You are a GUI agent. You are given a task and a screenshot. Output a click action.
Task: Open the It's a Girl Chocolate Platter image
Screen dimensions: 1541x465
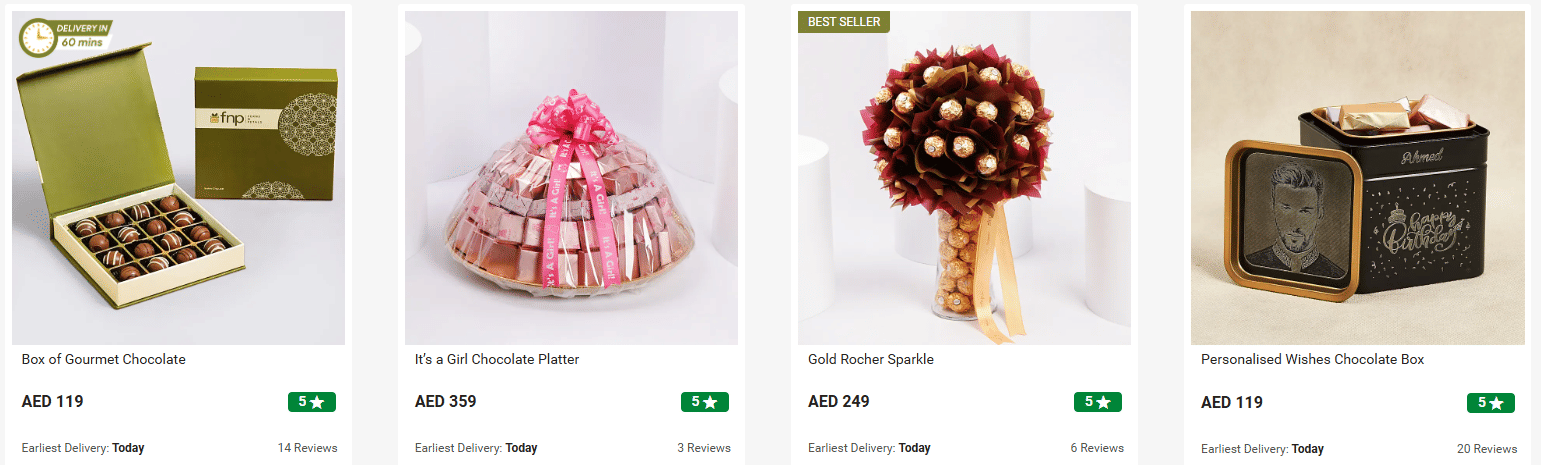pyautogui.click(x=571, y=178)
